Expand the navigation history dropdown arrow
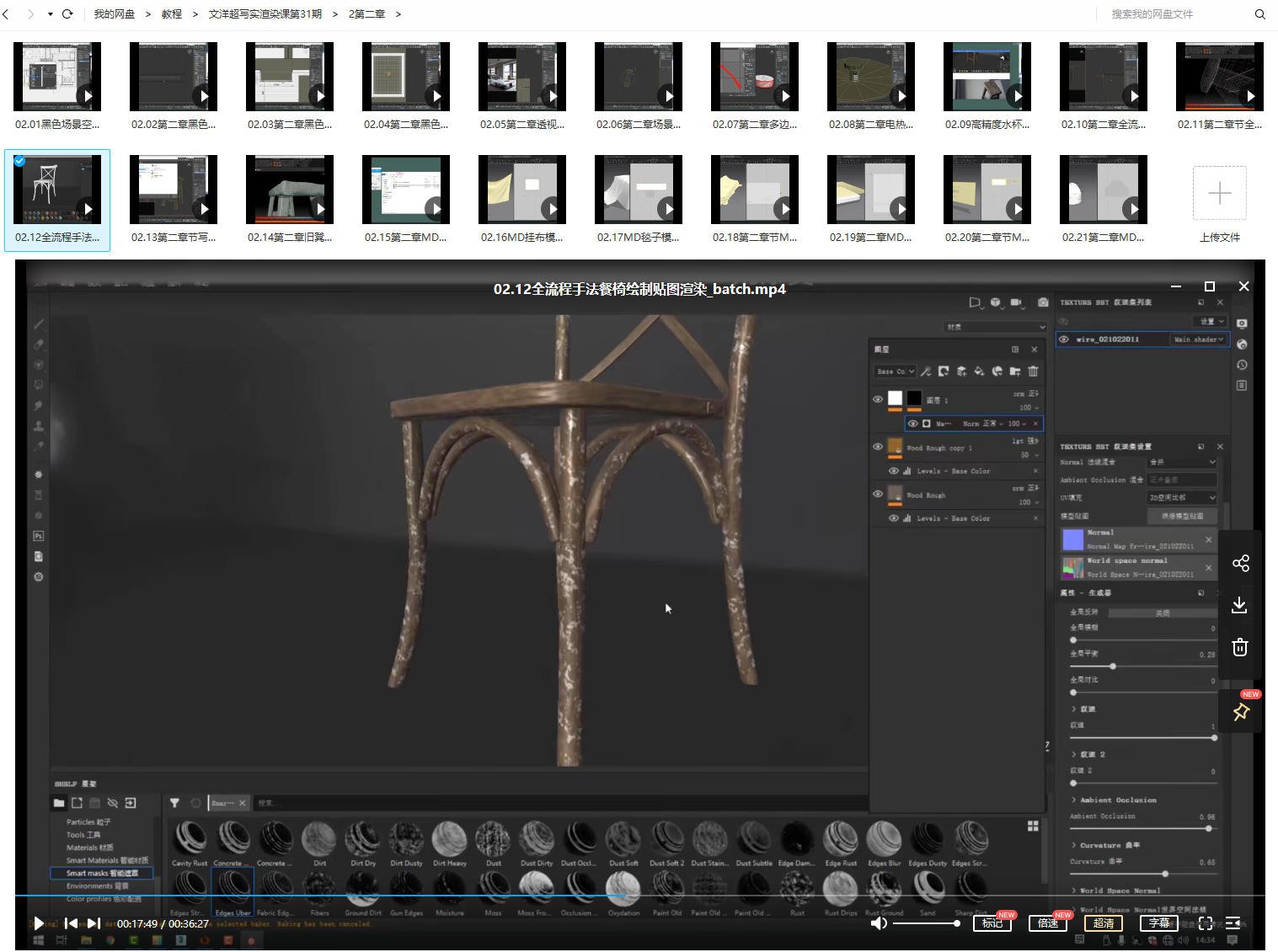The image size is (1278, 952). click(x=50, y=14)
